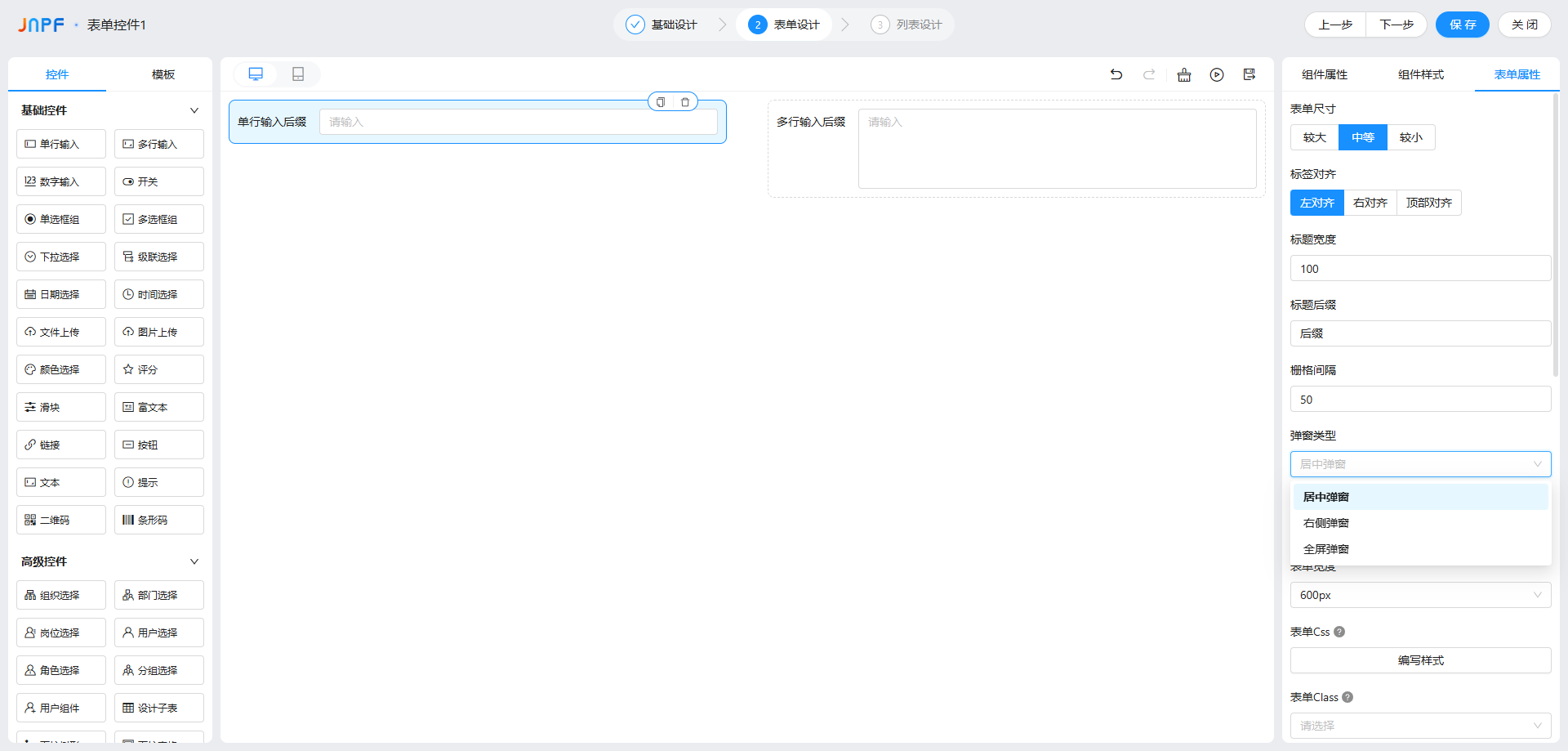The width and height of the screenshot is (1568, 751).
Task: Preview the form with the play icon
Action: click(1217, 74)
